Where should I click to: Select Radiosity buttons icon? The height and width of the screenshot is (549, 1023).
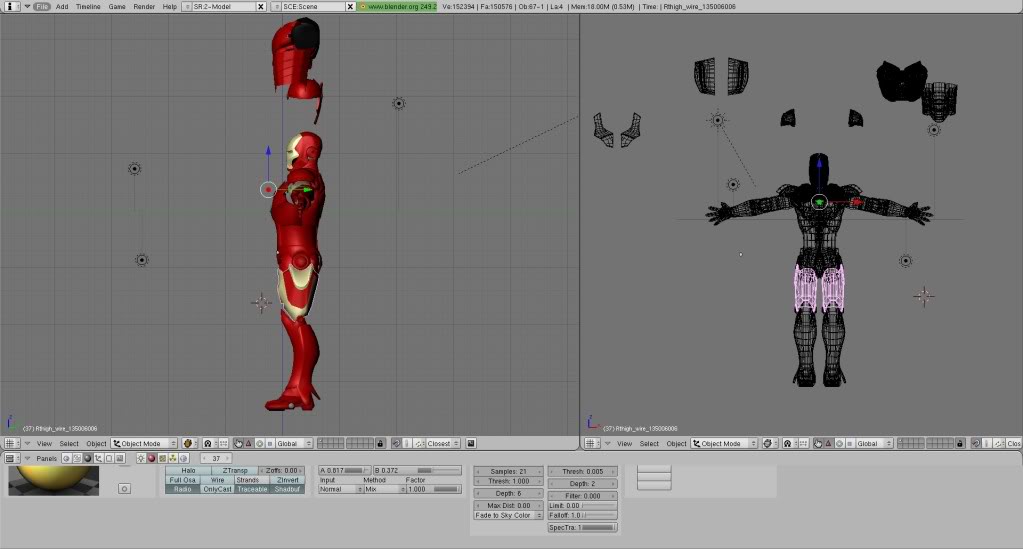click(x=173, y=458)
